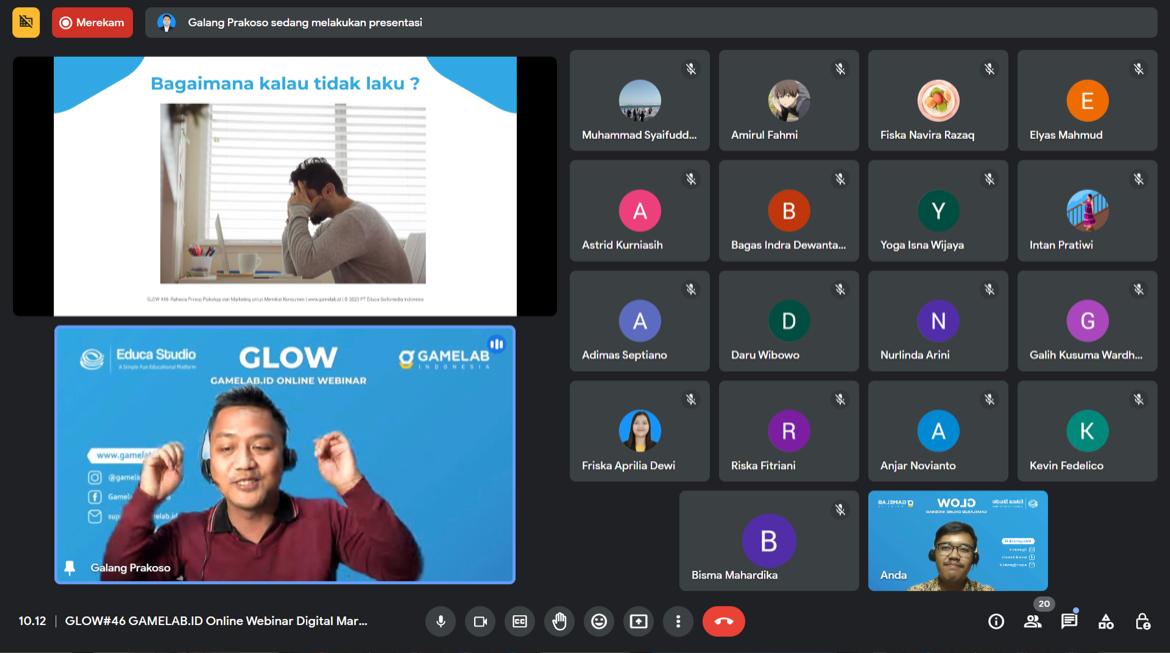Open the chat panel
Screen dimensions: 1170x653
tap(1069, 622)
